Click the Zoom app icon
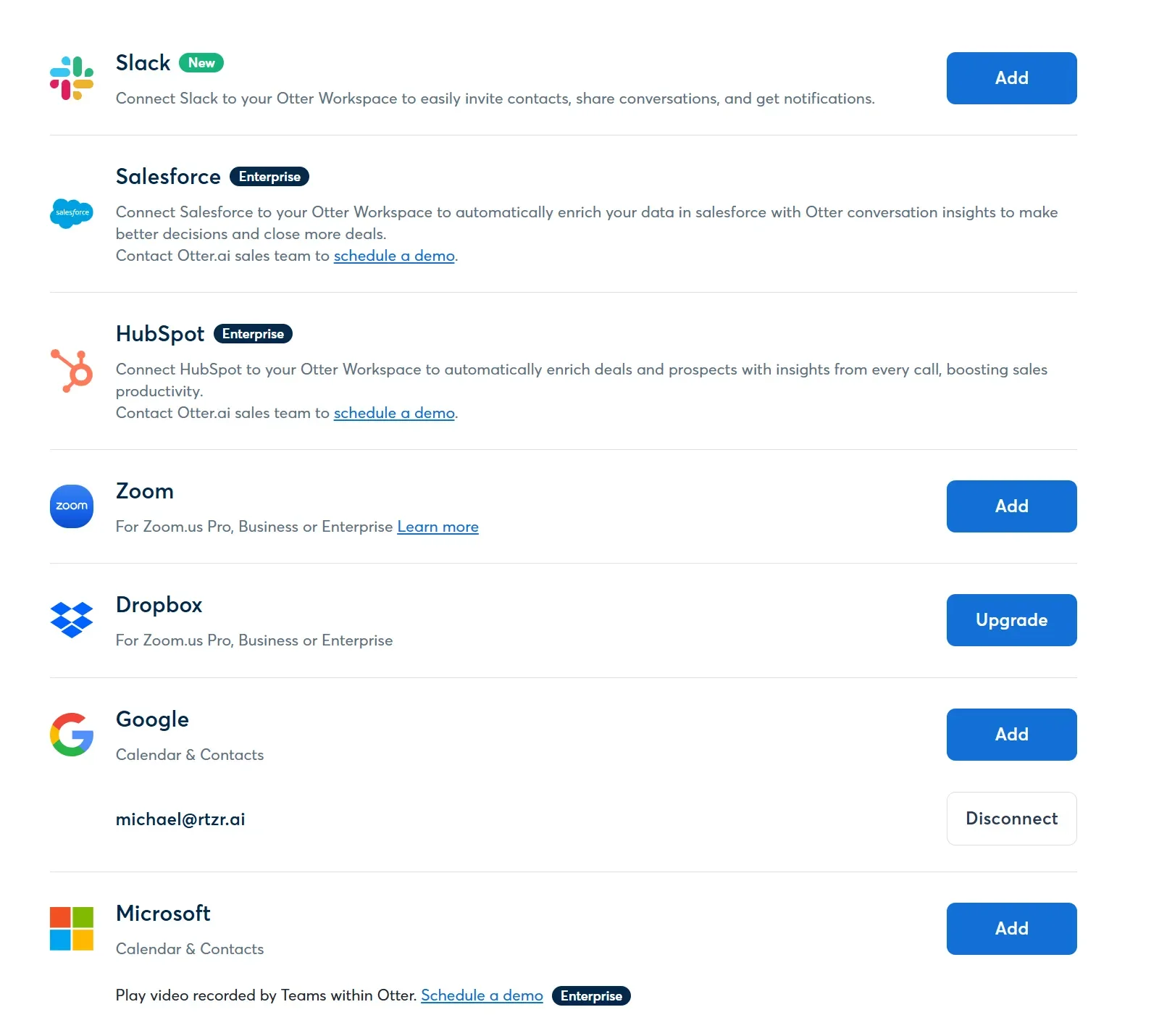 (72, 506)
